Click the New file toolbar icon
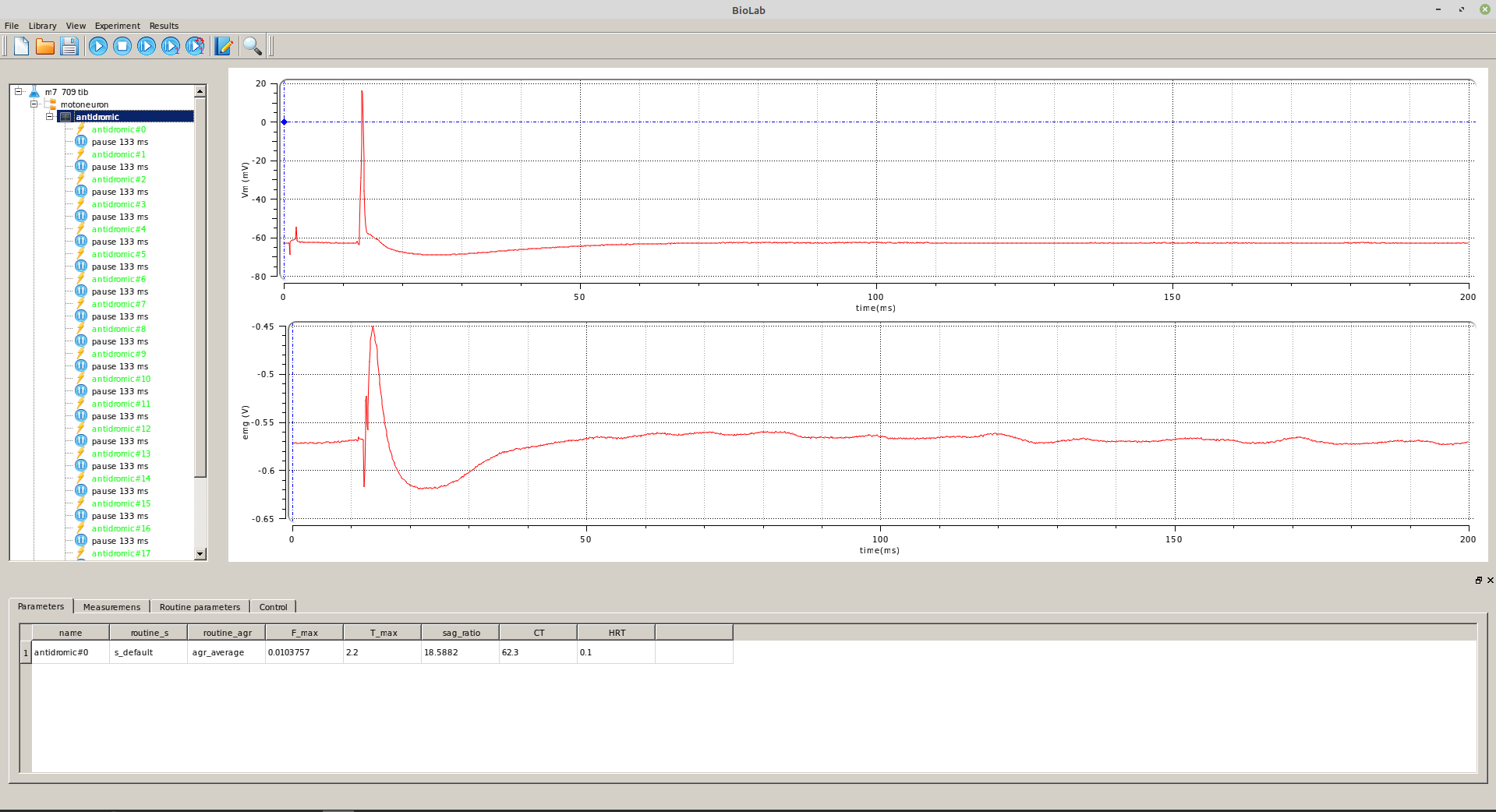 point(21,46)
